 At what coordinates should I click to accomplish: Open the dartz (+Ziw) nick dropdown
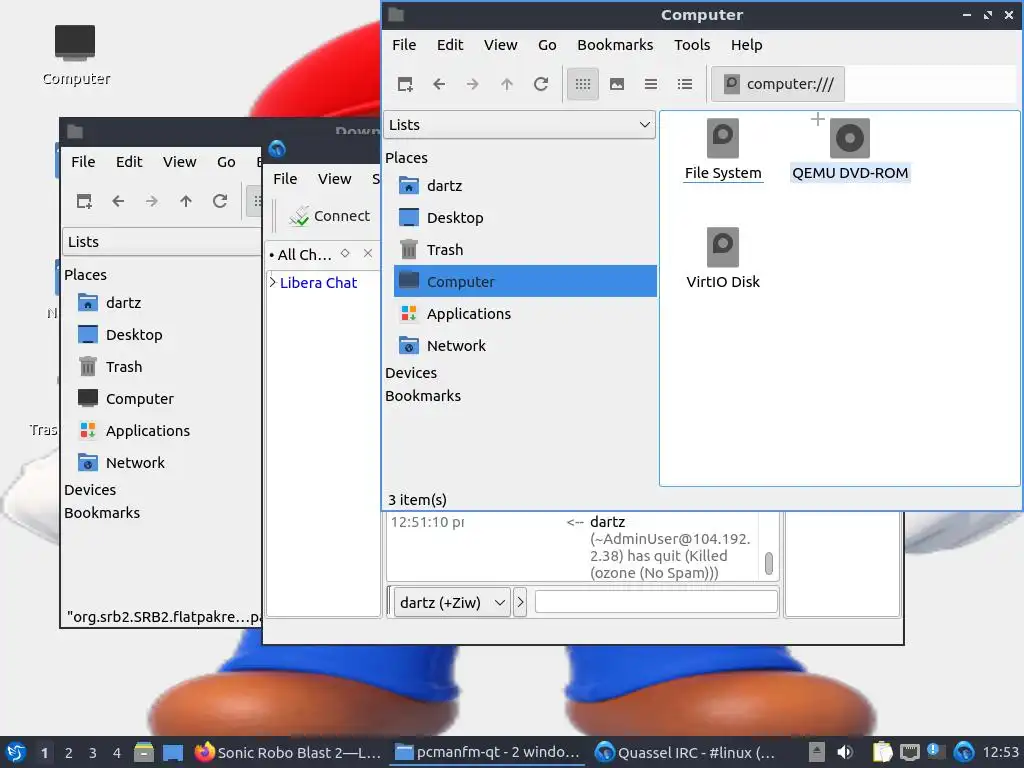pyautogui.click(x=452, y=602)
